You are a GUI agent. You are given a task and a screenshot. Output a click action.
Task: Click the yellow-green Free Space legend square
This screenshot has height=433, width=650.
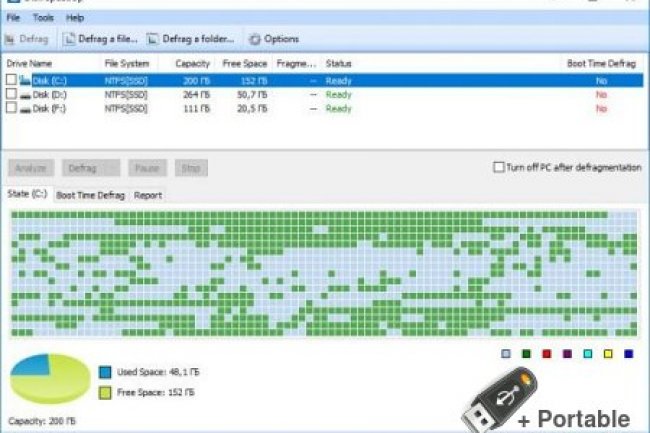click(105, 392)
